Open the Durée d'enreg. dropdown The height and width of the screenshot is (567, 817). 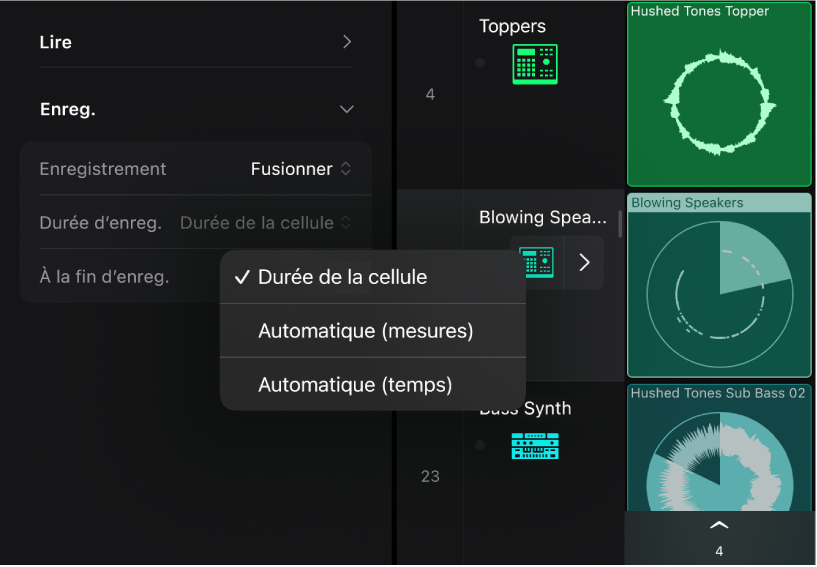click(265, 223)
